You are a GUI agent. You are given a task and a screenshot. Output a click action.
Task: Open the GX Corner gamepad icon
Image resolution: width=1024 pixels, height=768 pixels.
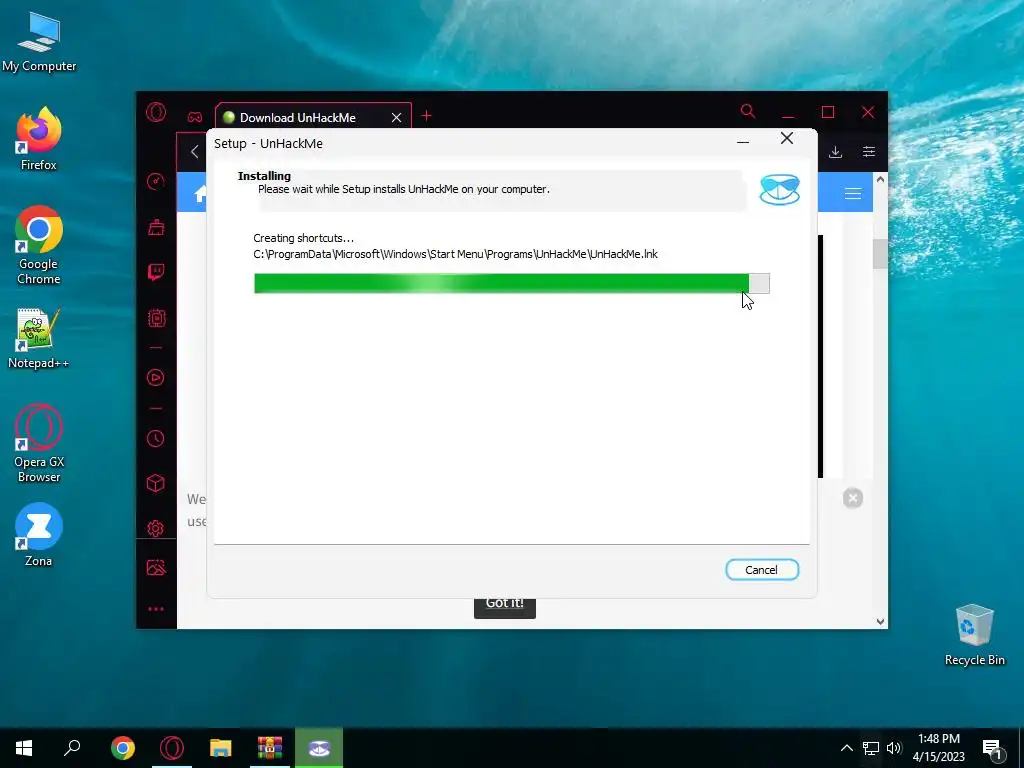(x=195, y=117)
